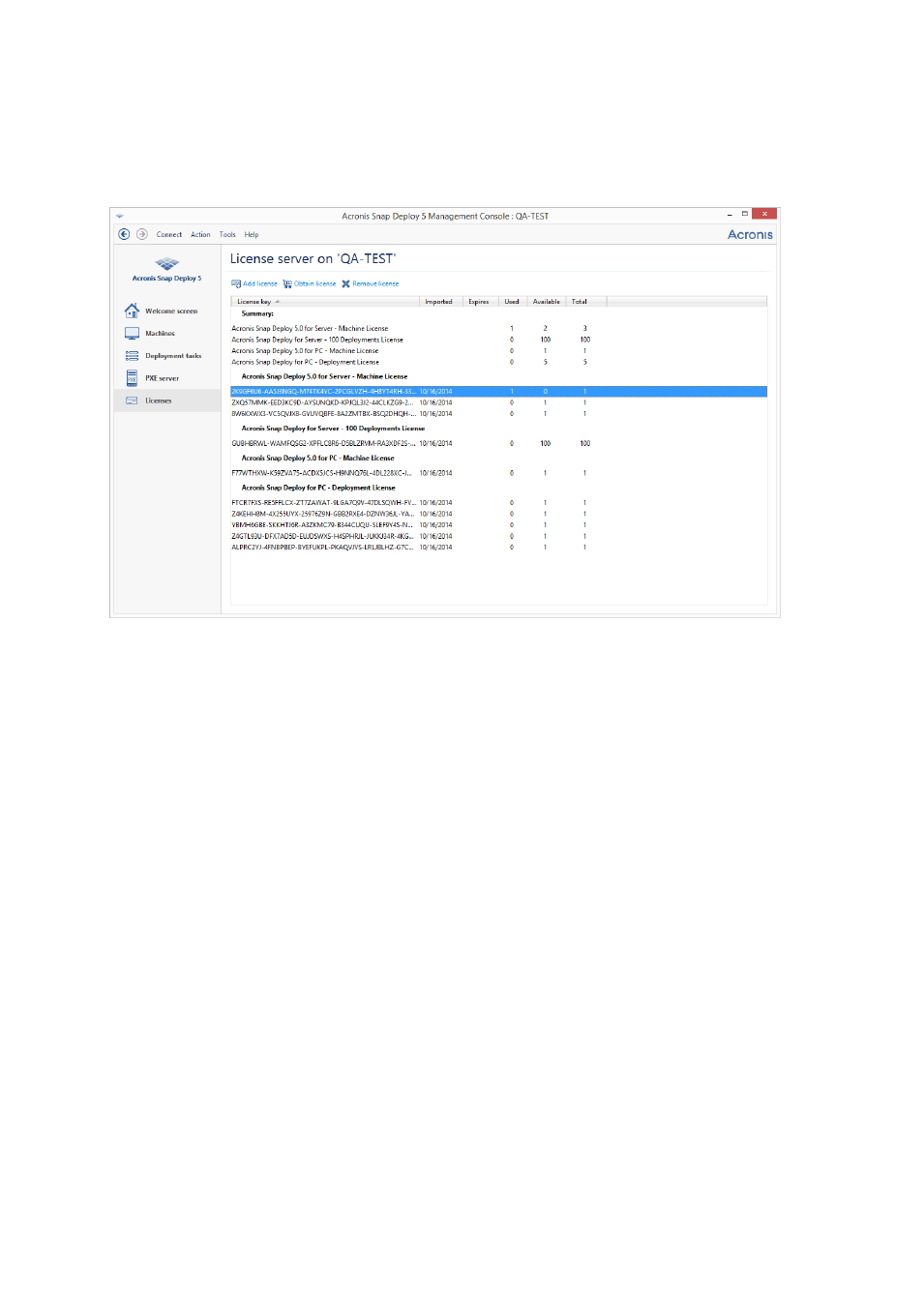Select license key starting F77WTHXW
Viewport: 924px width, 1306px height.
pyautogui.click(x=498, y=473)
